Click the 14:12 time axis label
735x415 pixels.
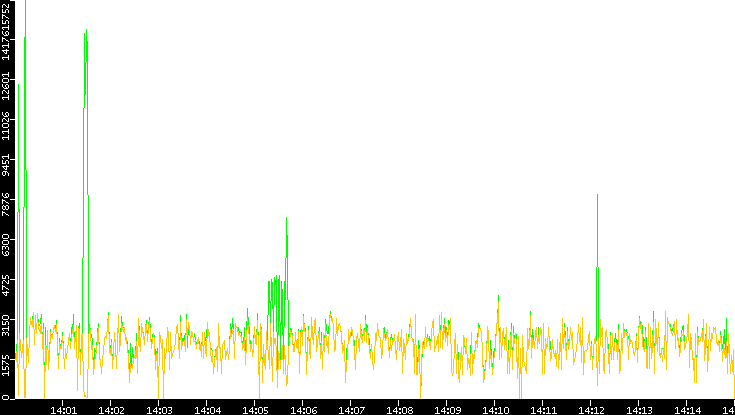pos(592,411)
